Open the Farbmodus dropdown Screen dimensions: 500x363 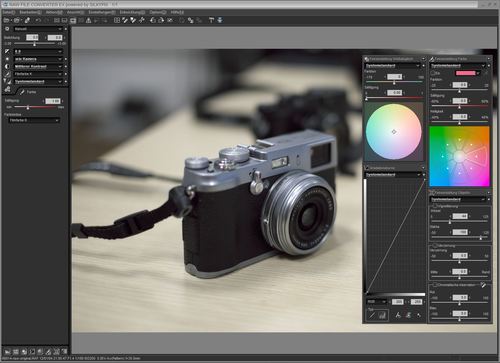point(34,120)
